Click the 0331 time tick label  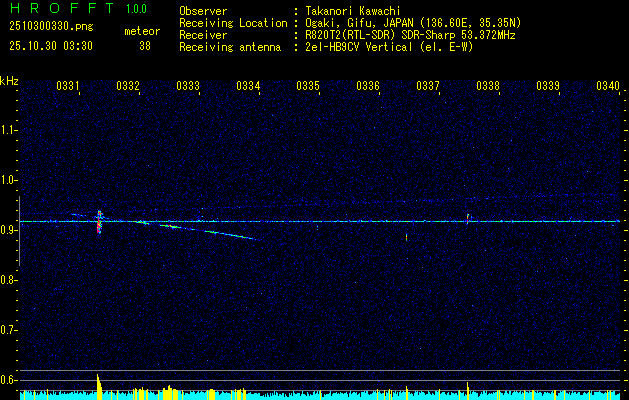click(67, 85)
